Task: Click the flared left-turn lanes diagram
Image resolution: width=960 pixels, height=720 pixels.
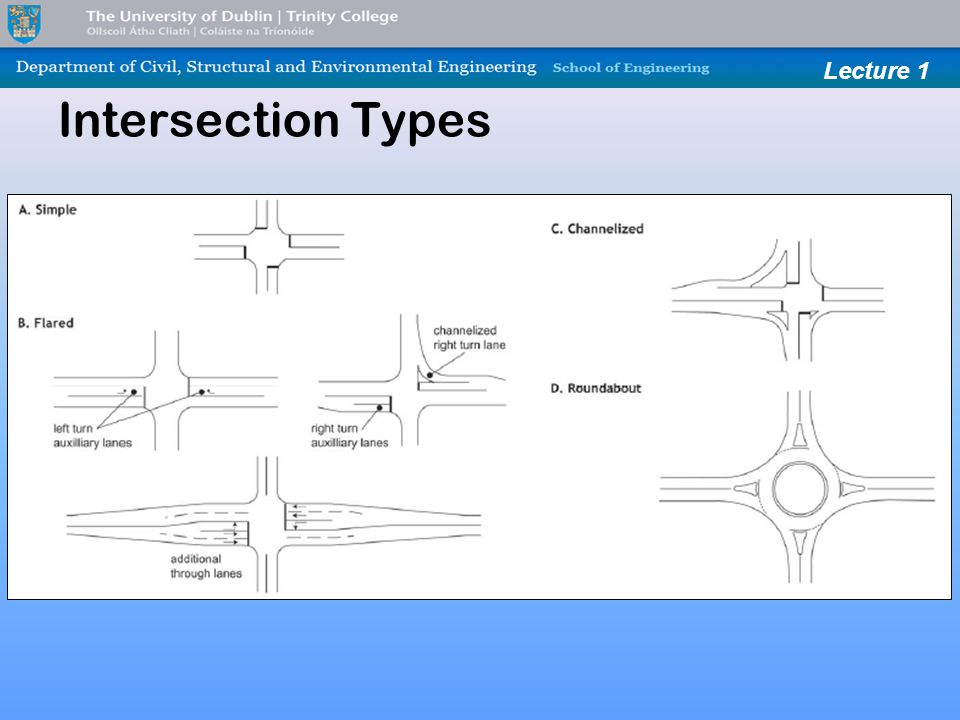Action: (166, 391)
